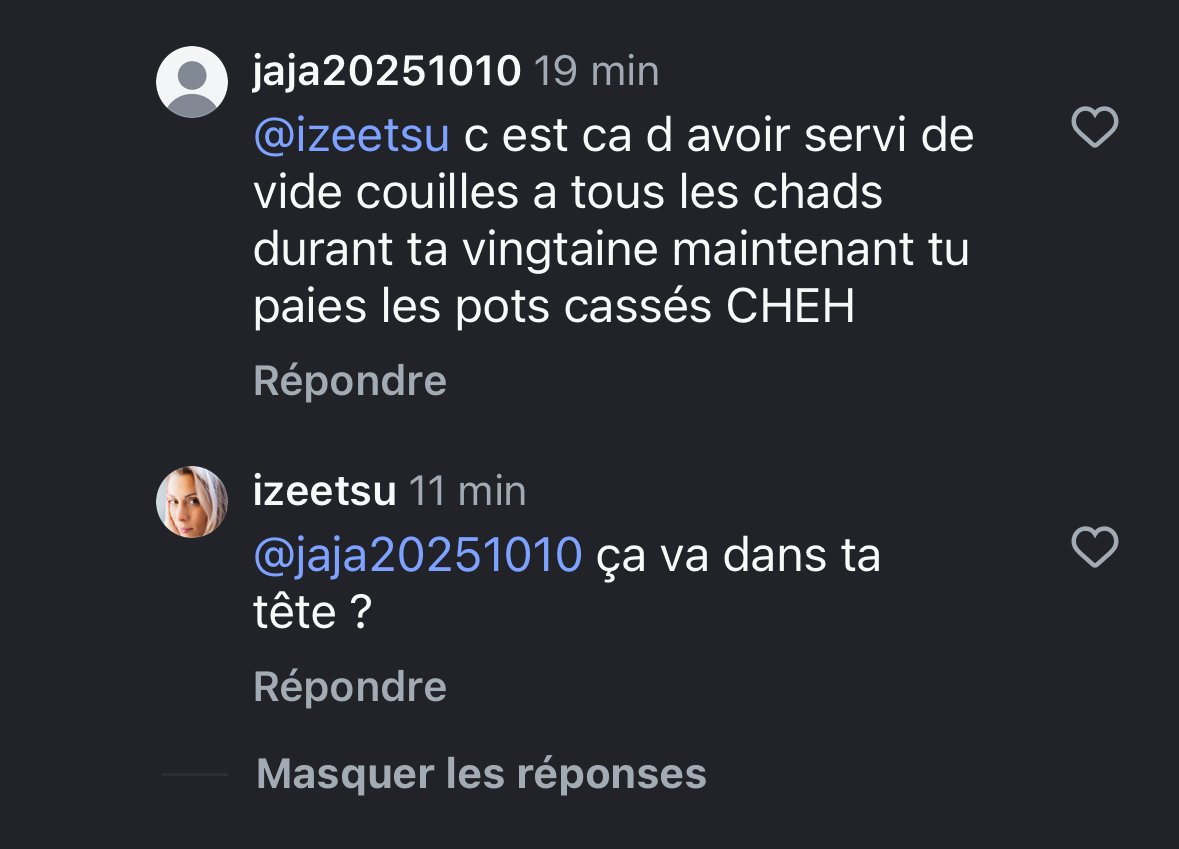Tap the heart on izeetsu's reply
The width and height of the screenshot is (1179, 849).
(1094, 547)
